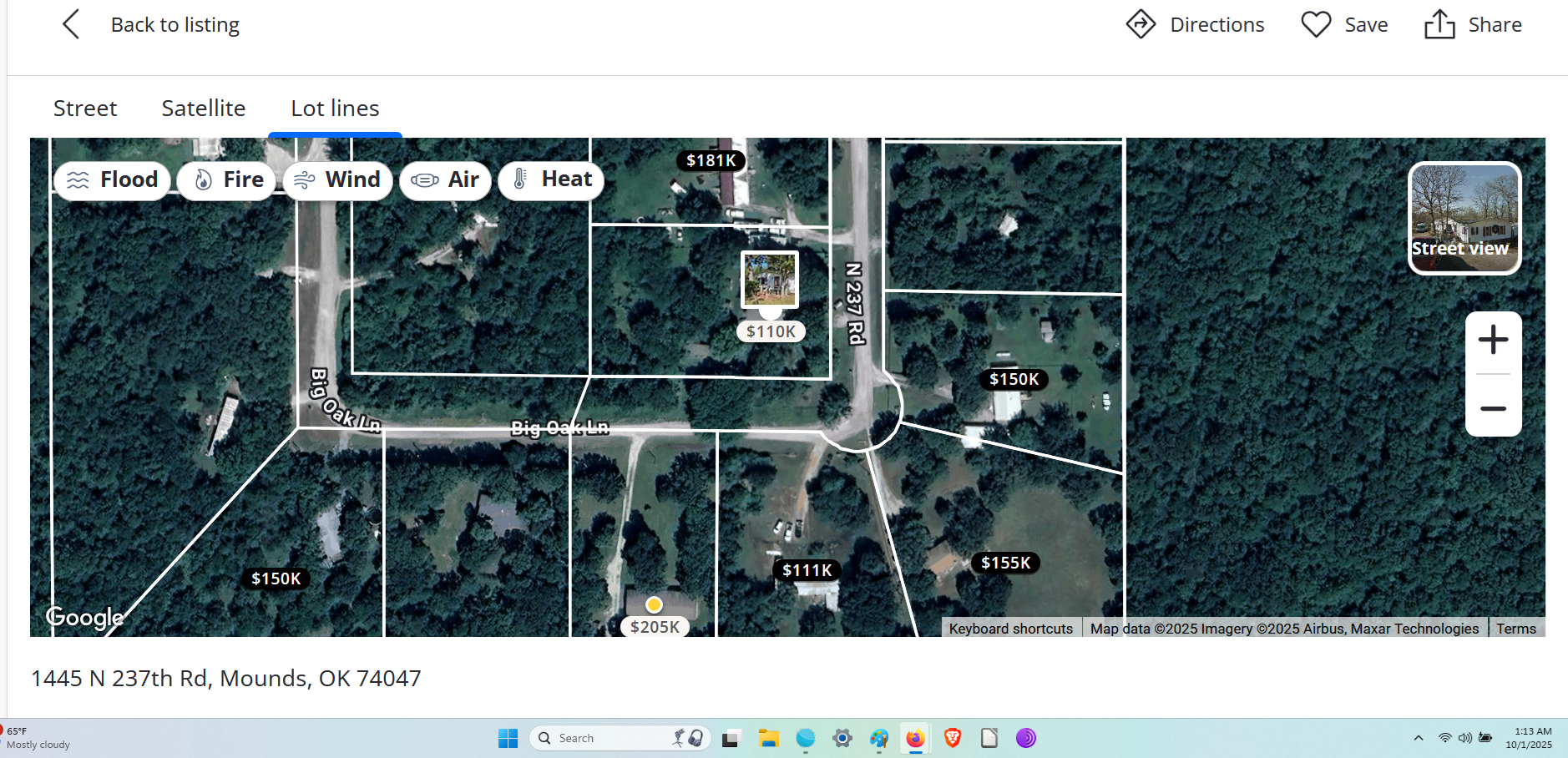Open the map Terms link
Screen dimensions: 1568x758
point(1515,629)
